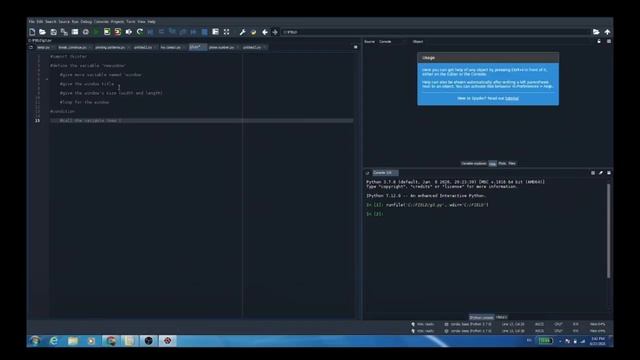The image size is (640, 360).
Task: Switch to OBS from the taskbar
Action: tap(149, 341)
